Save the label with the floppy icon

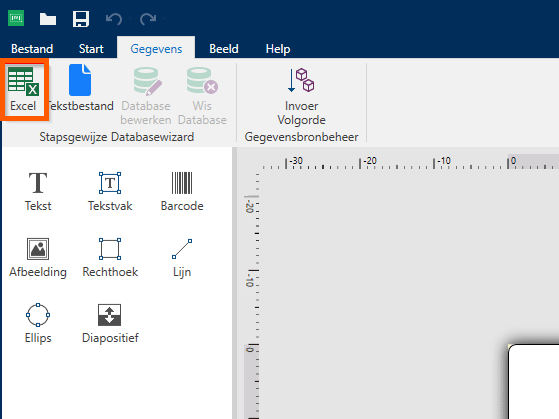tap(81, 19)
